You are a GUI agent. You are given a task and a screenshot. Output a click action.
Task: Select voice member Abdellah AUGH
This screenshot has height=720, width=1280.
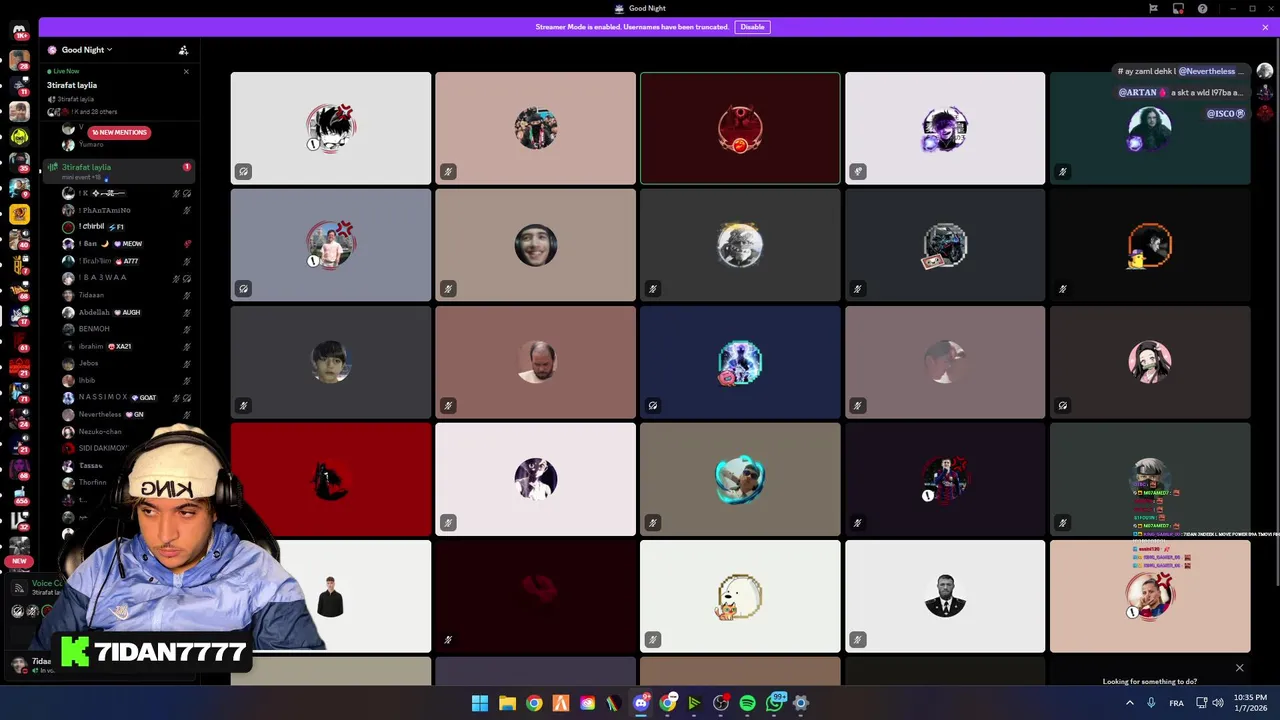[126, 312]
